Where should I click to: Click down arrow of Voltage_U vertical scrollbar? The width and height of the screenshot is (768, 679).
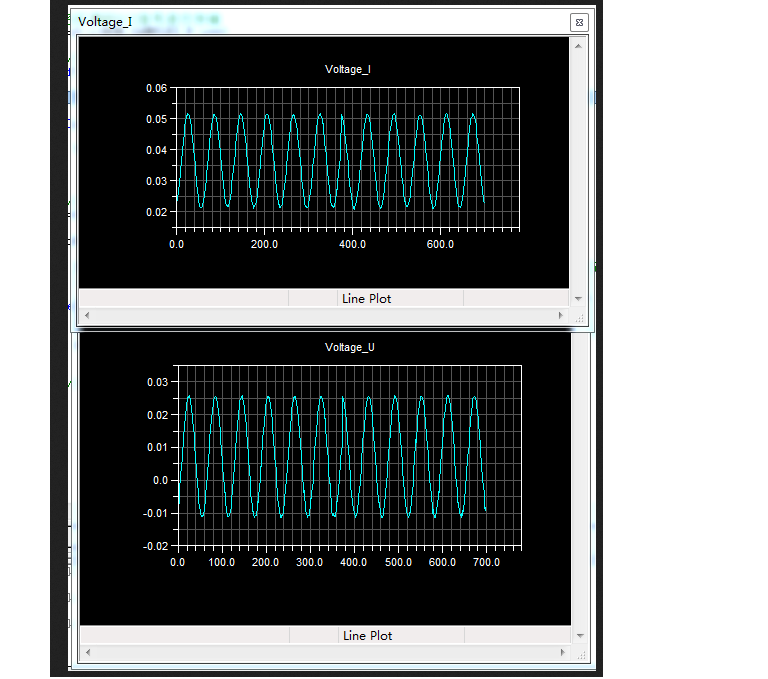click(x=580, y=635)
